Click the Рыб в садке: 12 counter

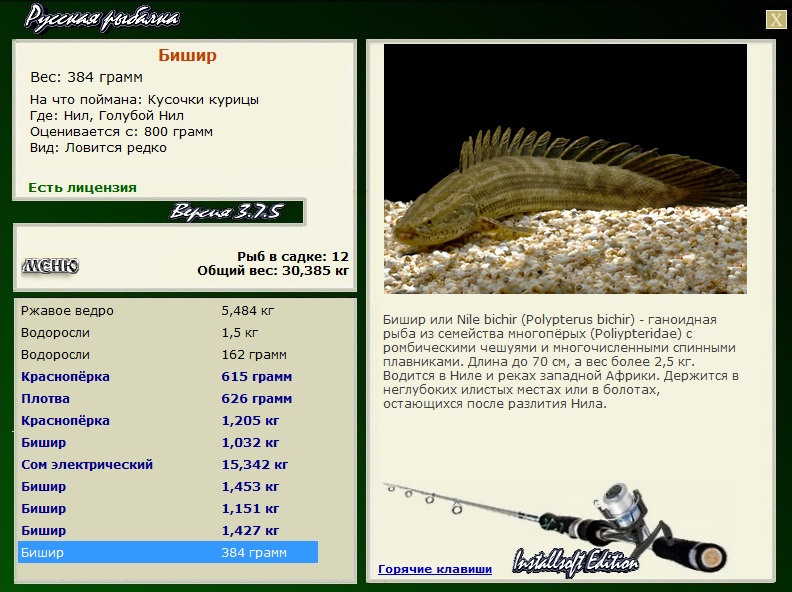coord(293,257)
